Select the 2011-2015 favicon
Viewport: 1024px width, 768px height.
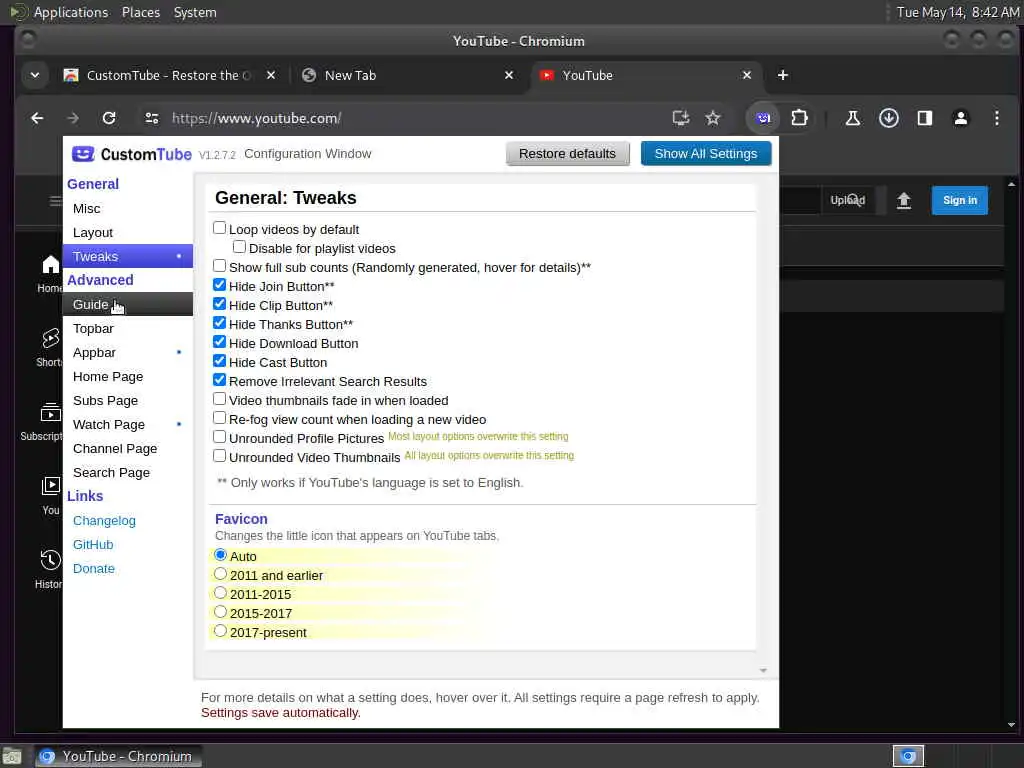[x=221, y=593]
